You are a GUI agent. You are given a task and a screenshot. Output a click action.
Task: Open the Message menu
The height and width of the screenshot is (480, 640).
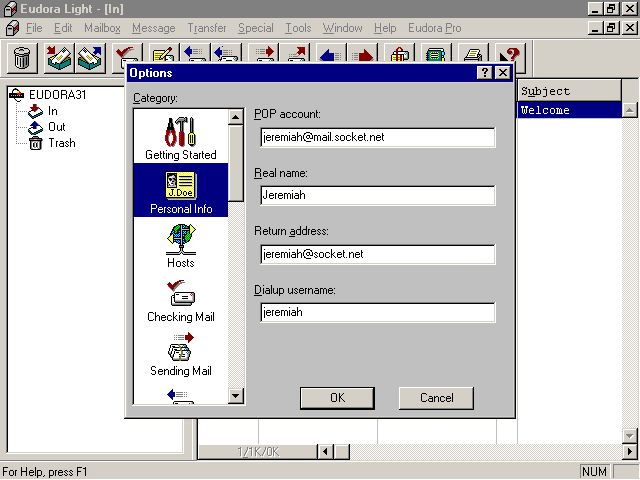click(x=153, y=28)
